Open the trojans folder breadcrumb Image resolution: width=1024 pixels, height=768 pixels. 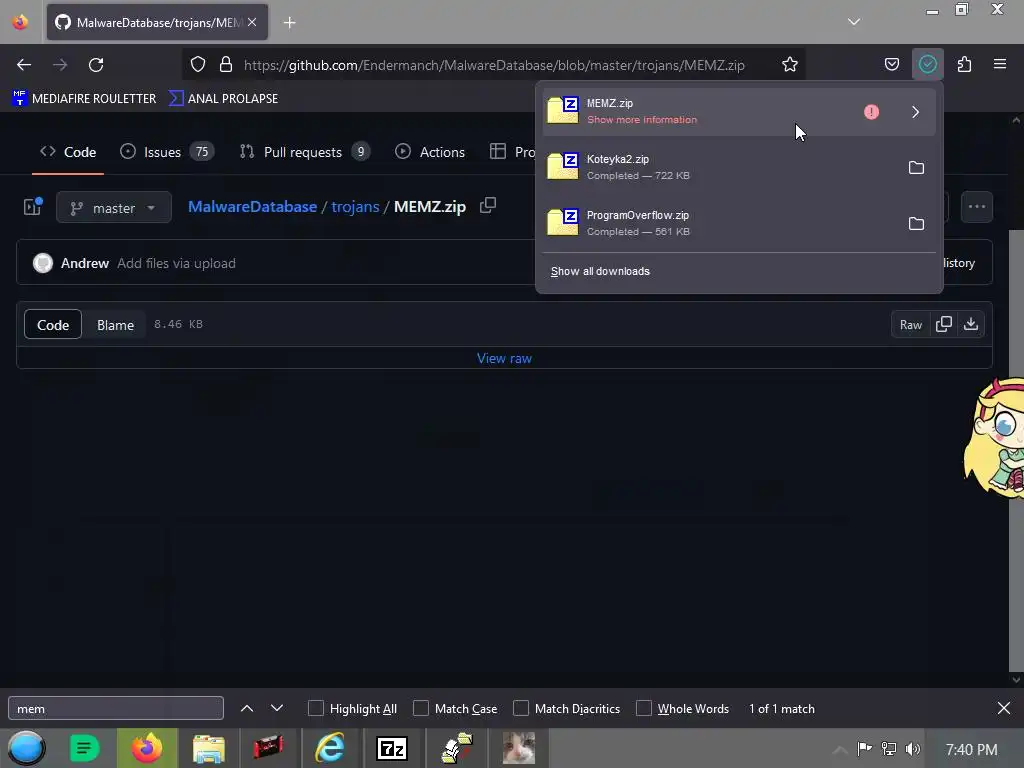click(x=355, y=207)
